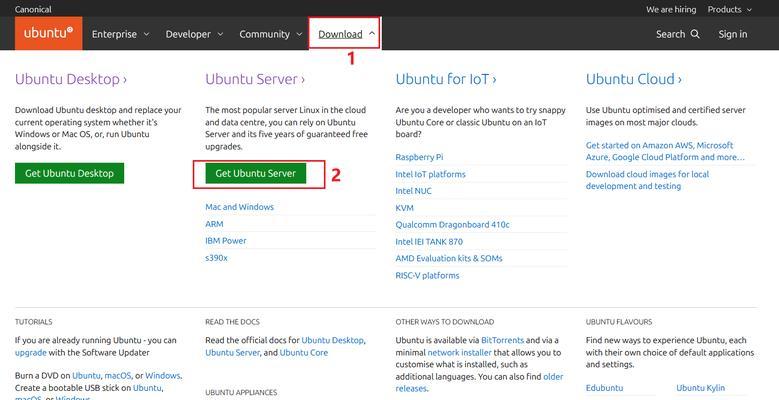Open the Ubuntu Desktop heading link
779x400 pixels.
tap(71, 79)
